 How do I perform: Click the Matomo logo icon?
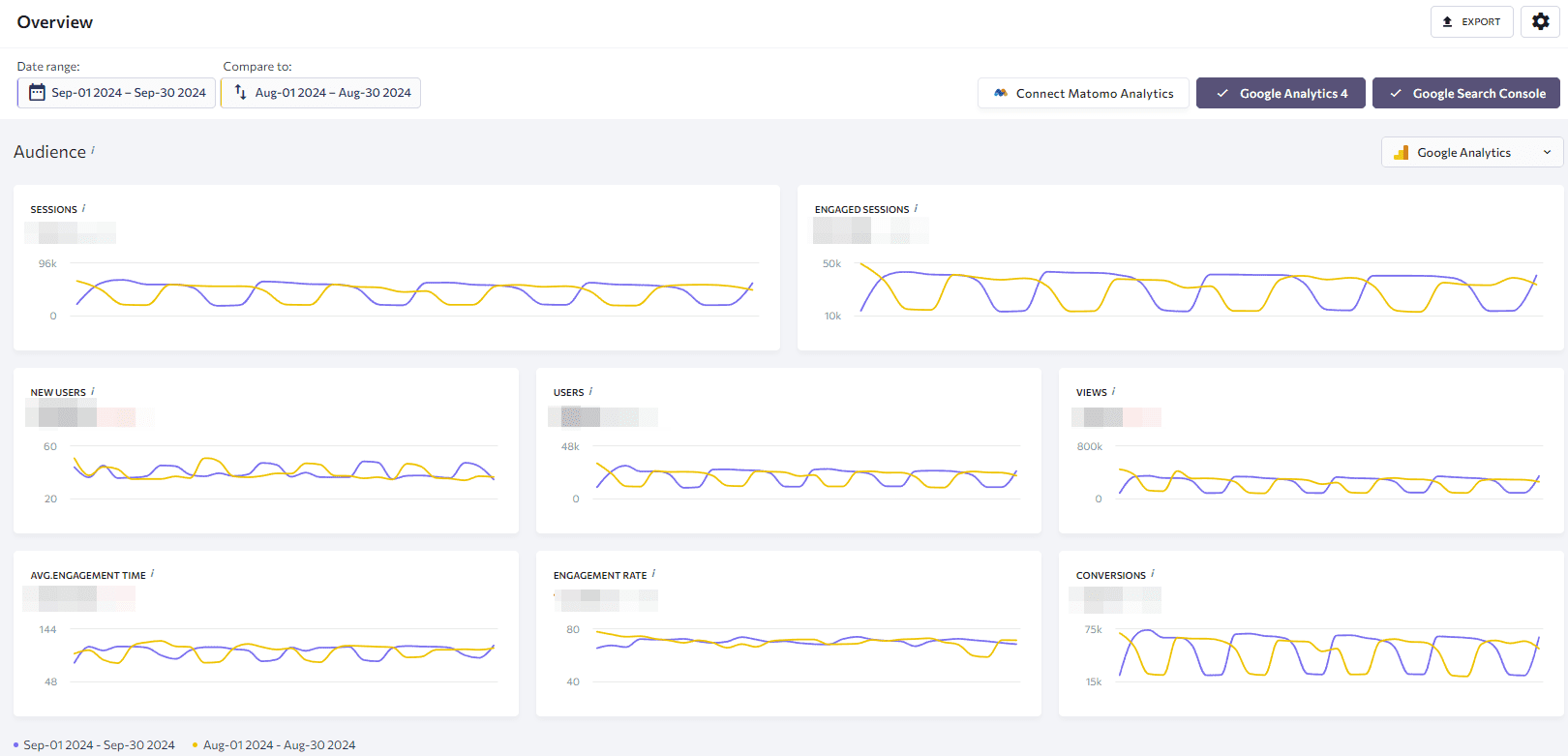[x=1001, y=93]
